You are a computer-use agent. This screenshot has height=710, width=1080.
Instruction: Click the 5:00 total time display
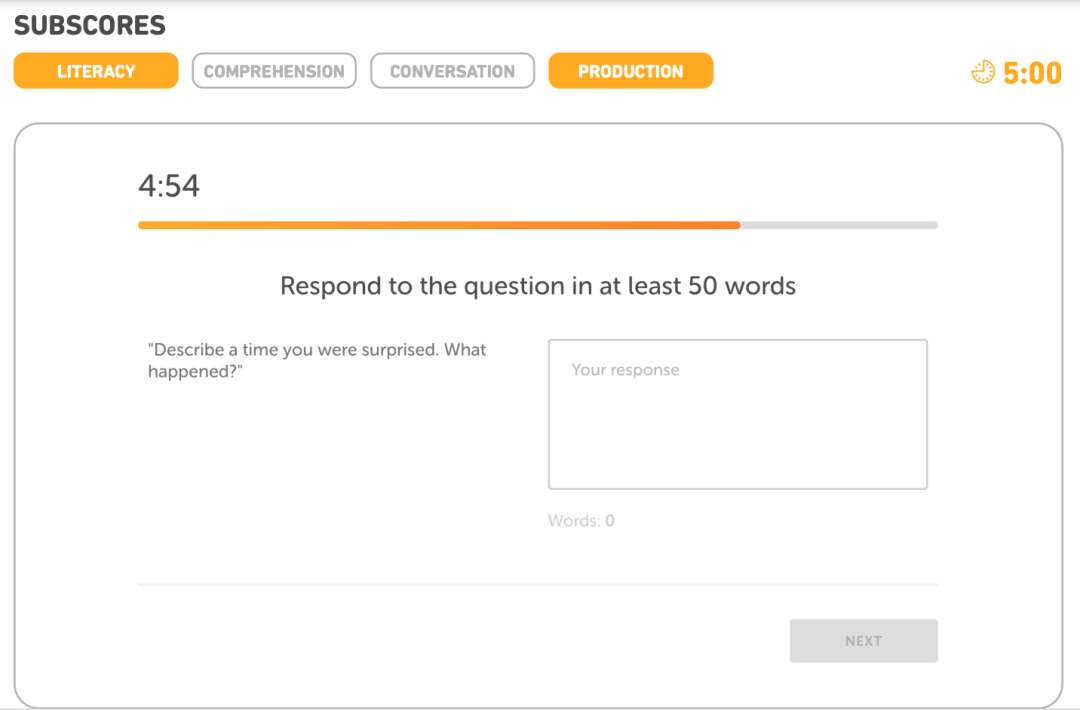[1032, 73]
